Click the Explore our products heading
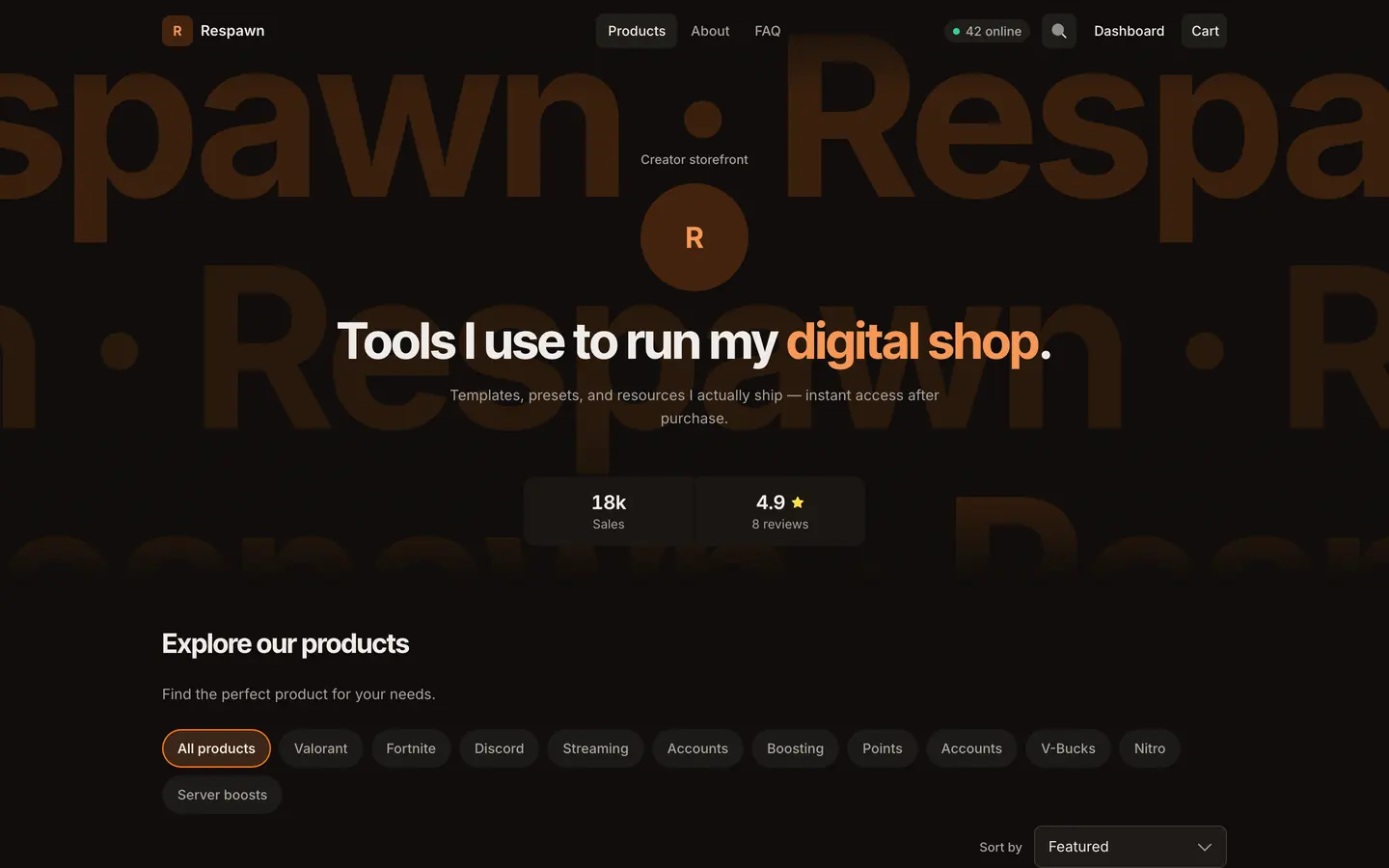 click(x=286, y=643)
